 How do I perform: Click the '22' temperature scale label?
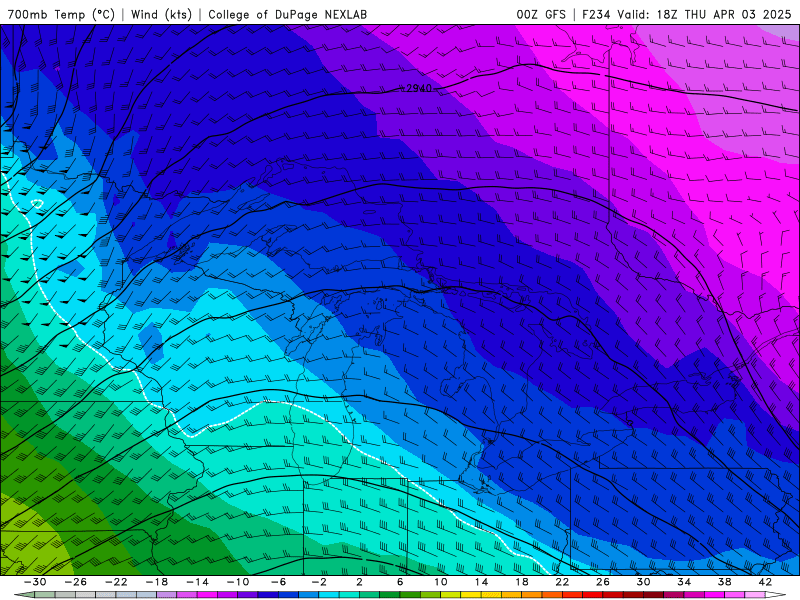pyautogui.click(x=562, y=582)
